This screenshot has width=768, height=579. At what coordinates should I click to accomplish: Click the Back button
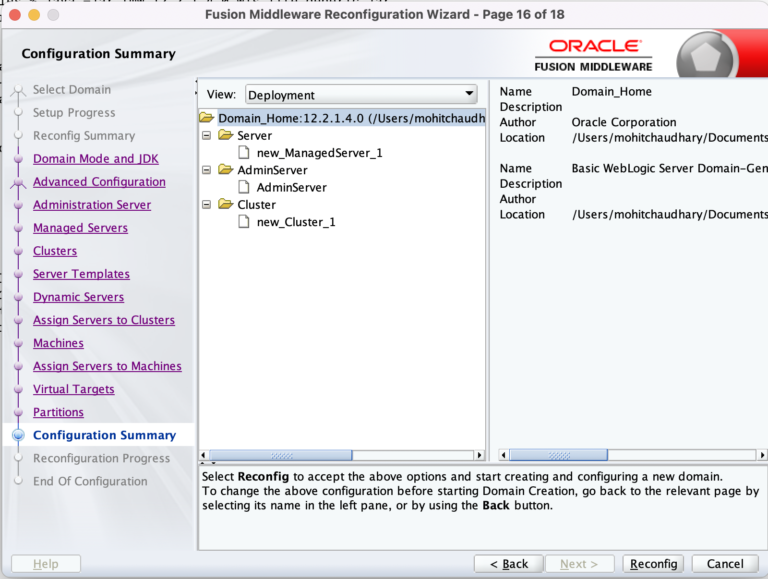click(508, 564)
